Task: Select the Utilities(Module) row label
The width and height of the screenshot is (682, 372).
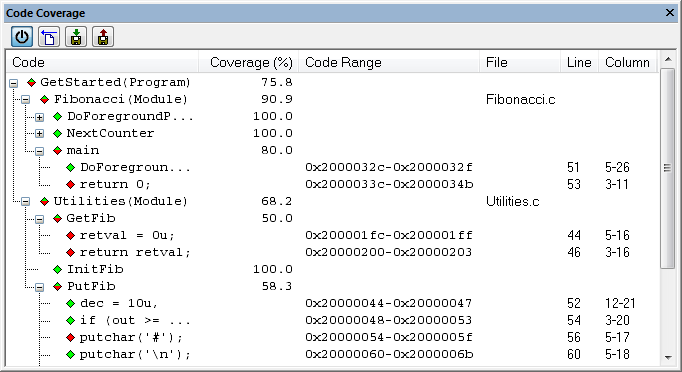Action: coord(120,201)
